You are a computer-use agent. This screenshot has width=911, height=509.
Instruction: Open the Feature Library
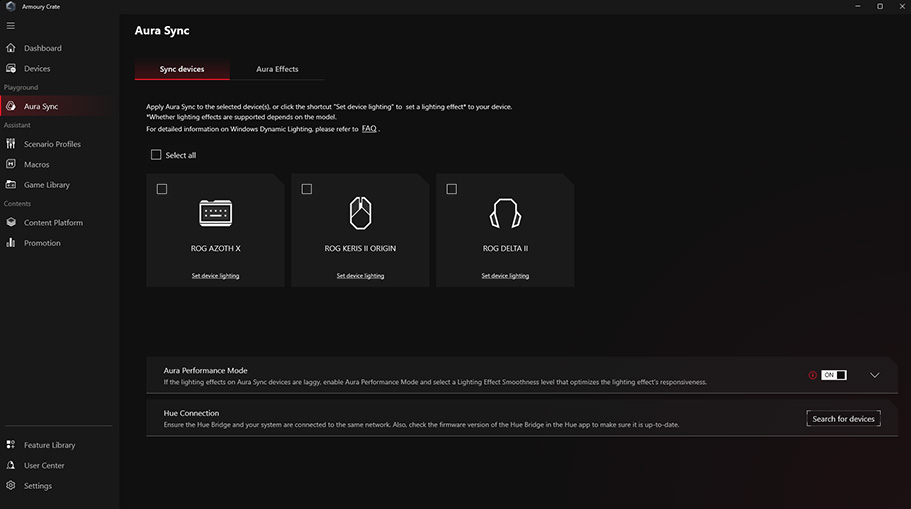pos(49,445)
